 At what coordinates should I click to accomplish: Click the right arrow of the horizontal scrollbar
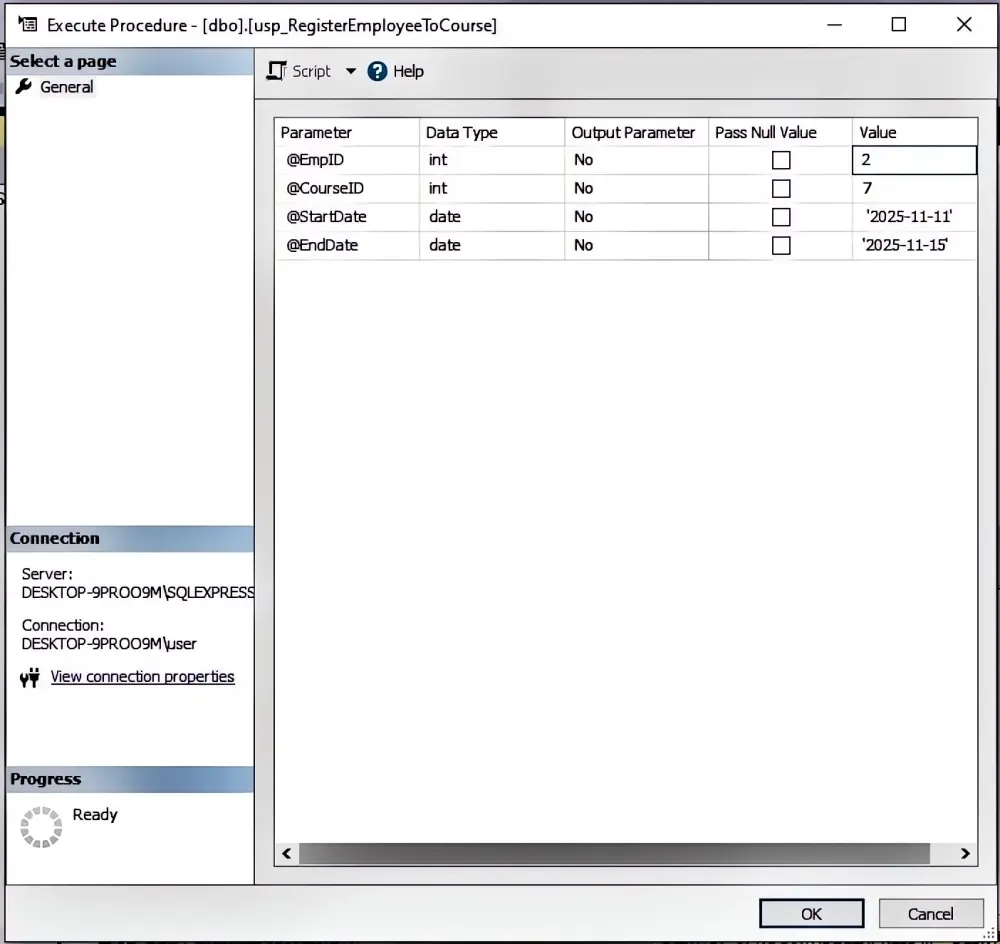click(x=963, y=853)
